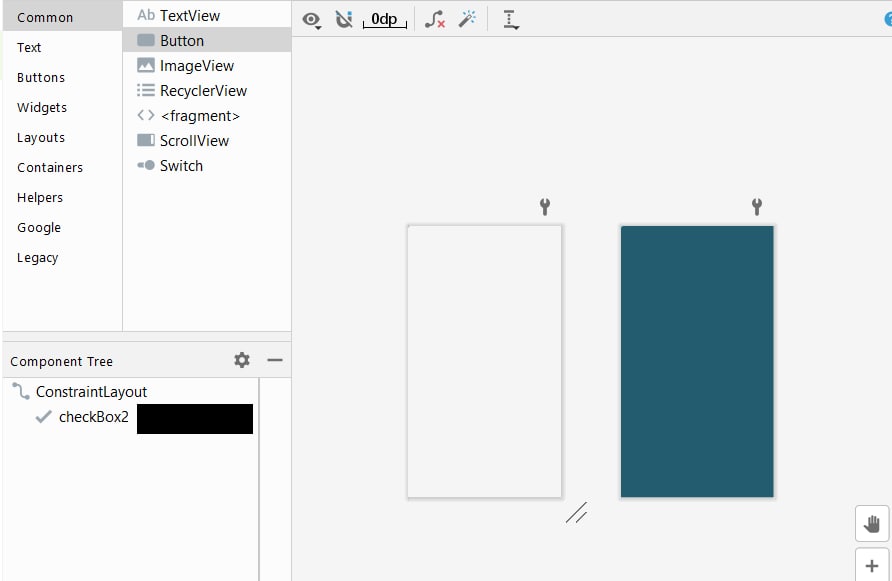Toggle the Autoconnect magnet icon

point(344,19)
